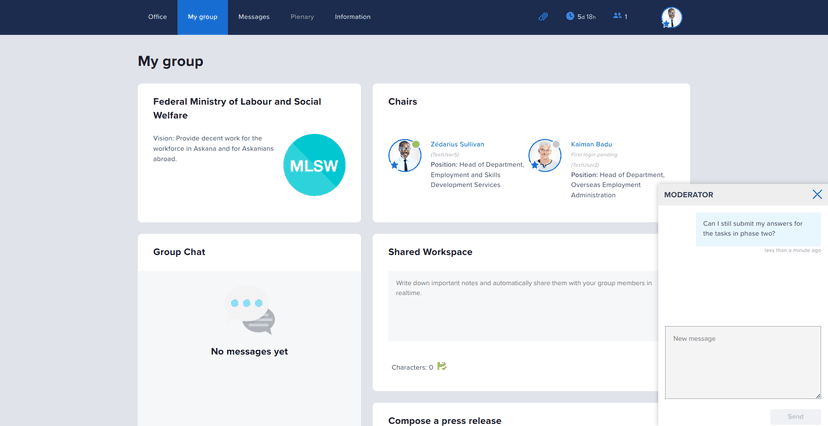Click Kaiman Badu's avatar photo
The height and width of the screenshot is (426, 828).
(x=545, y=156)
